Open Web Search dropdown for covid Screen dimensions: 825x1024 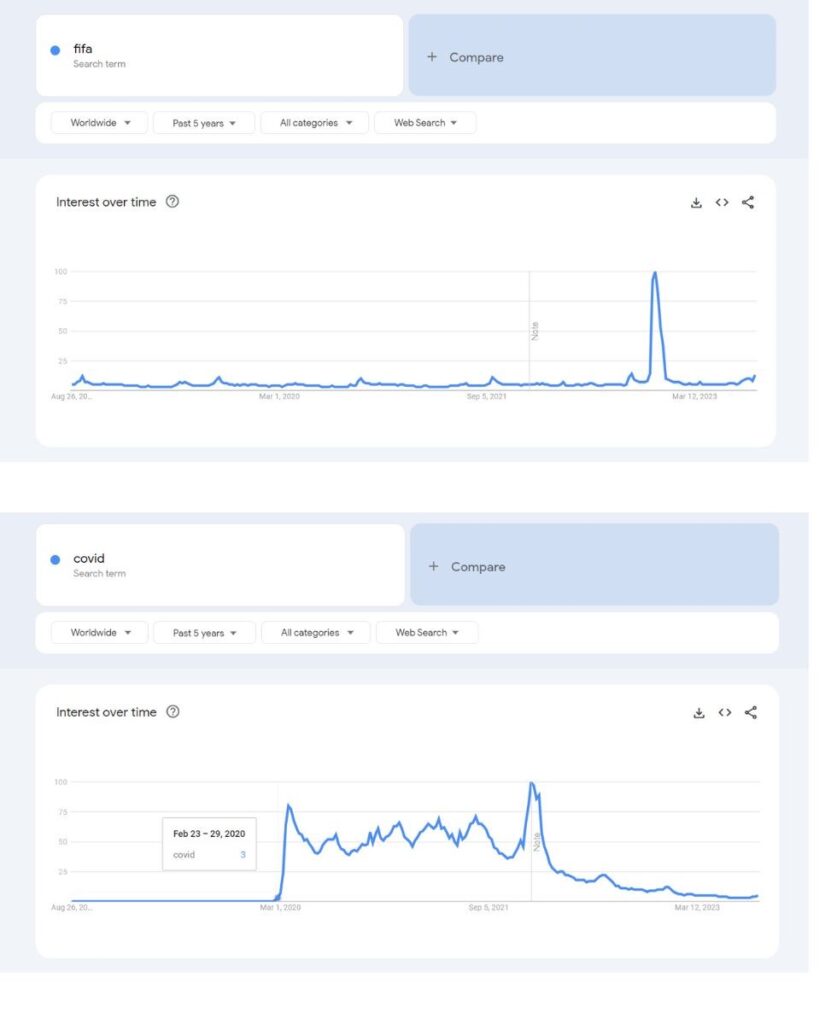tap(427, 633)
